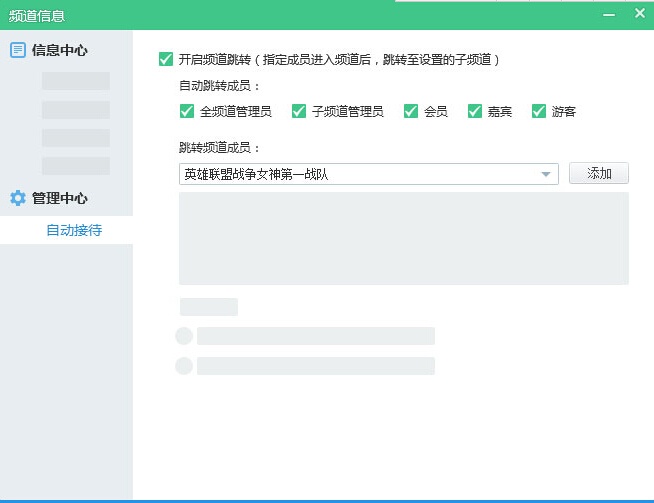654x503 pixels.
Task: Select the first gray radio circle placeholder
Action: (184, 336)
